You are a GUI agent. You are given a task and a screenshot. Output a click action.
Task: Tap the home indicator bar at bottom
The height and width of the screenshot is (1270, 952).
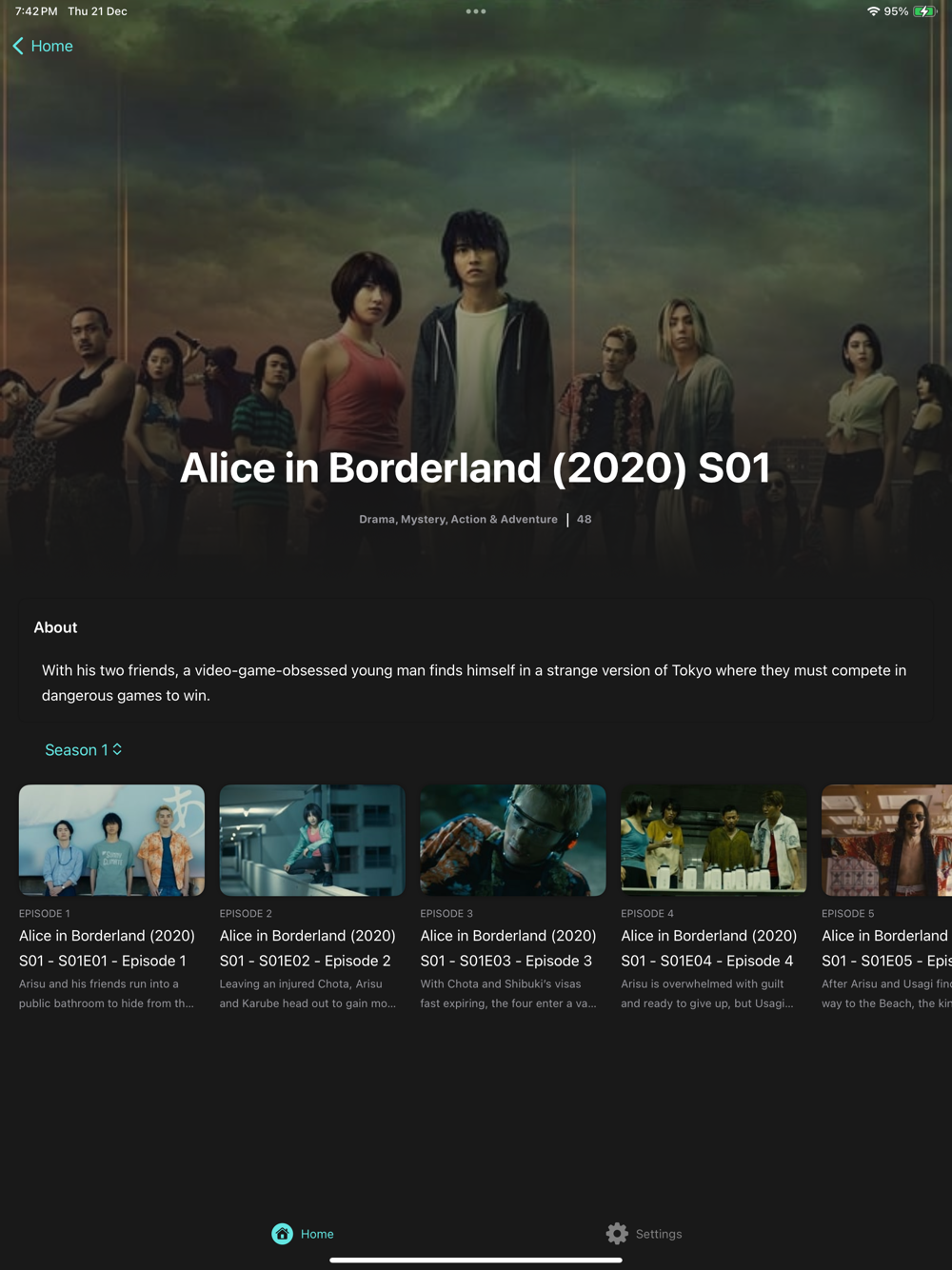[476, 1260]
